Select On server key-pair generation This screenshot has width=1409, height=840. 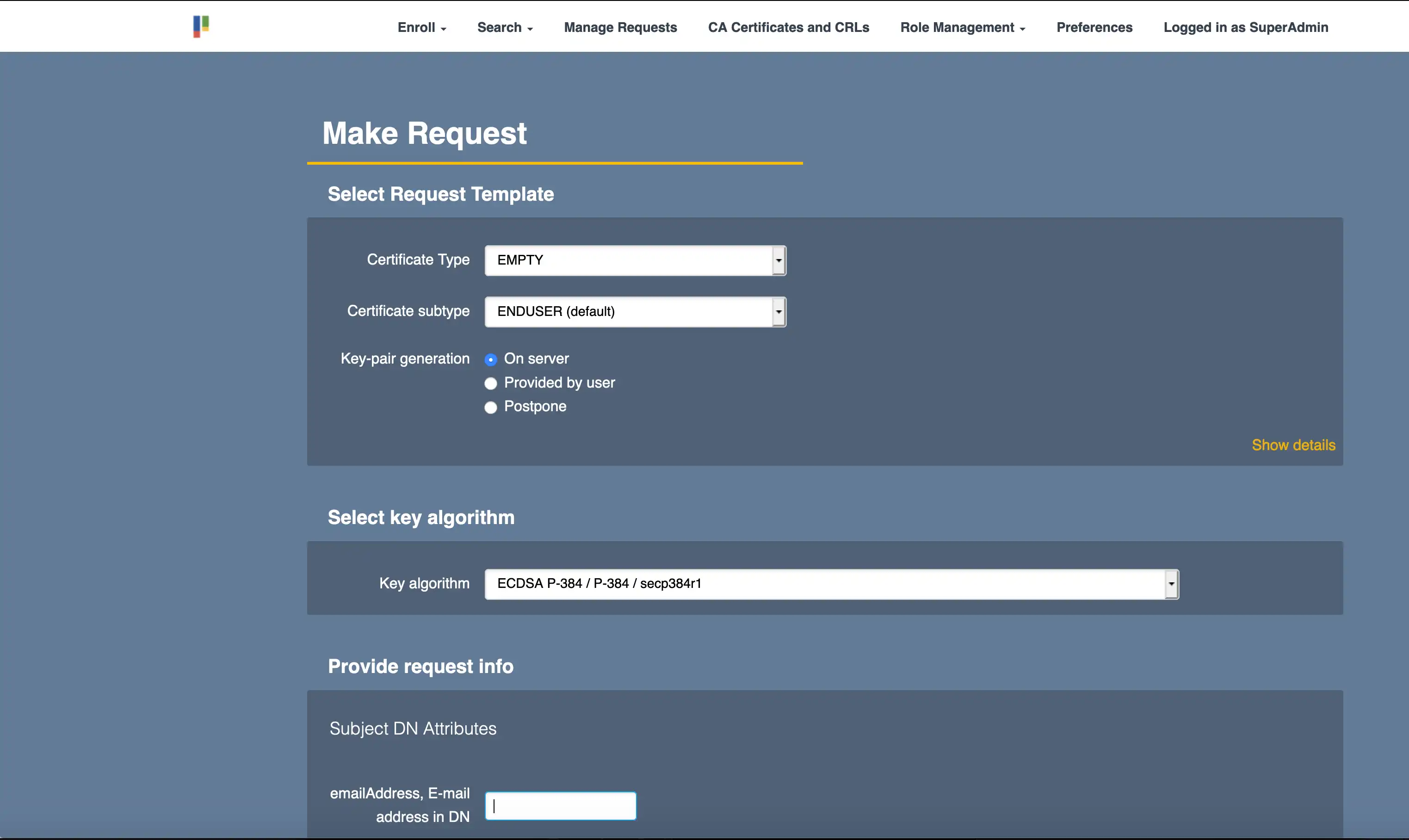point(491,359)
